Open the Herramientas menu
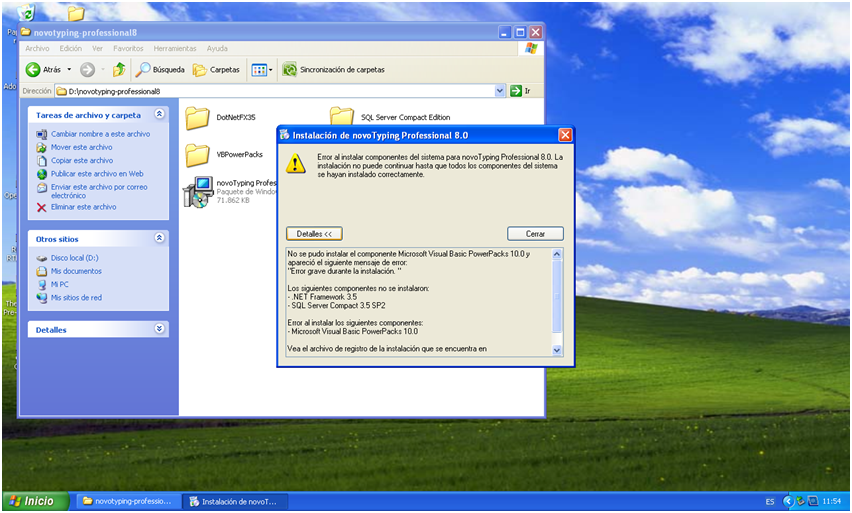The image size is (852, 513). [x=175, y=48]
